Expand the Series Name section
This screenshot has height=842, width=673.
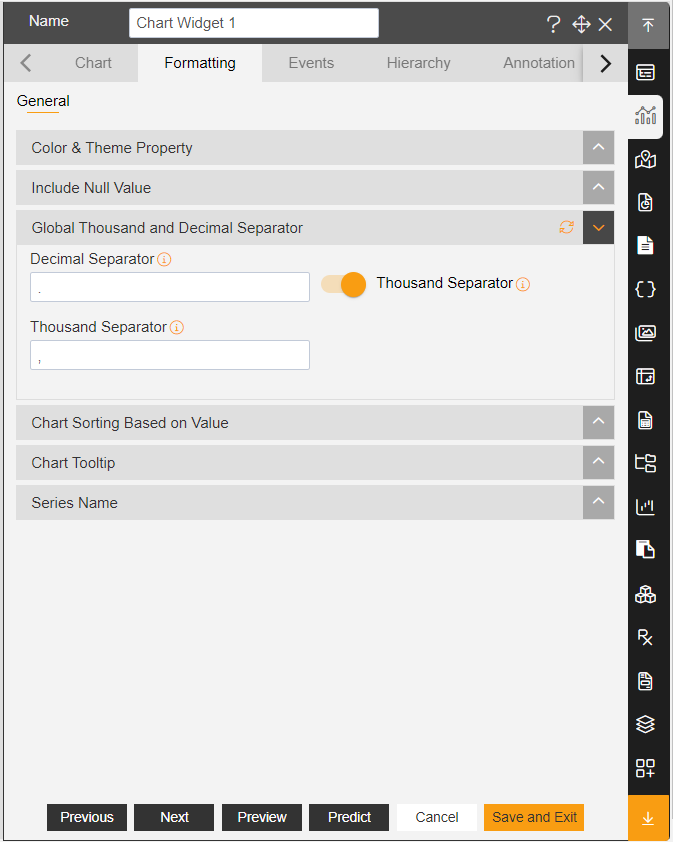click(x=598, y=502)
